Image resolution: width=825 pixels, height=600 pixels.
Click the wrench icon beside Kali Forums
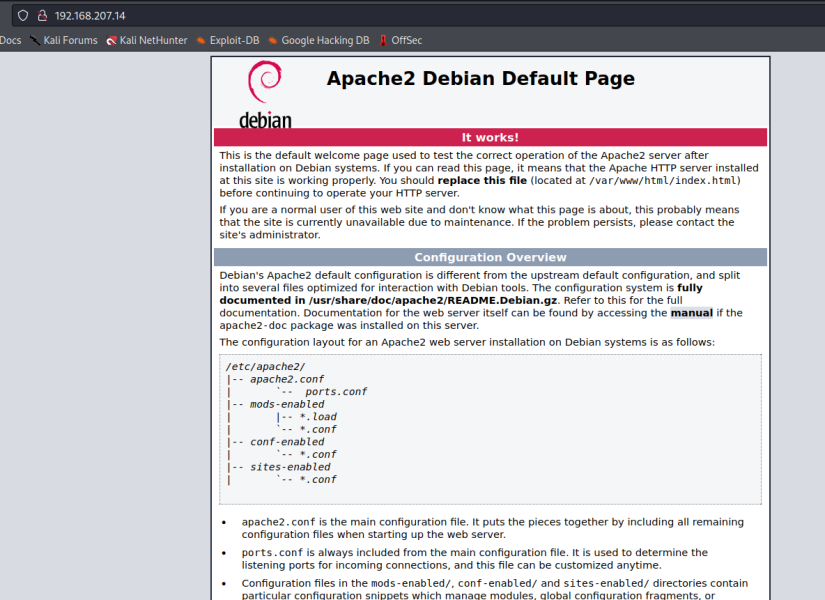coord(33,40)
